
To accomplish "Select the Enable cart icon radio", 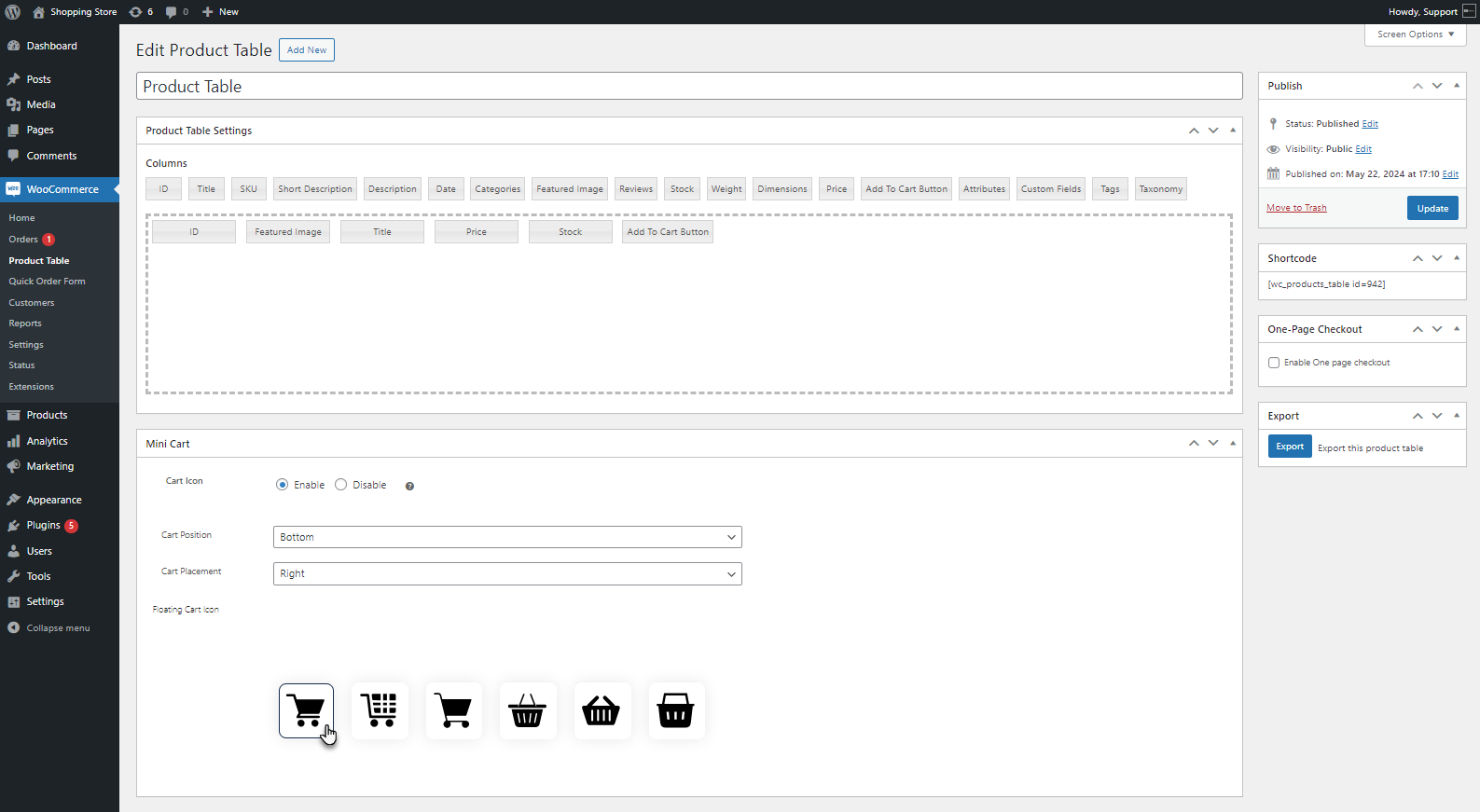I will click(282, 485).
